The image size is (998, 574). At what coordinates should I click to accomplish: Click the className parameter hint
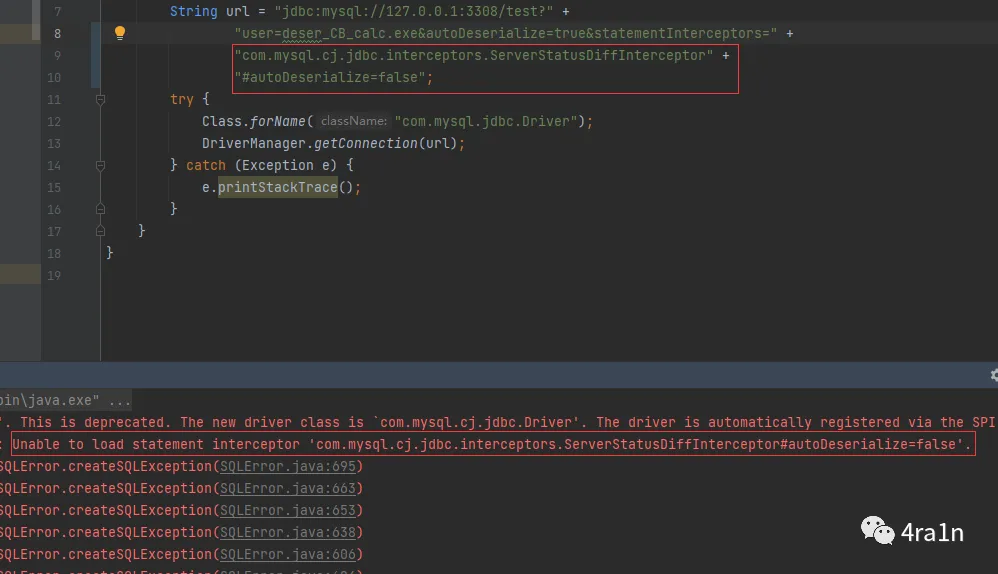click(353, 122)
